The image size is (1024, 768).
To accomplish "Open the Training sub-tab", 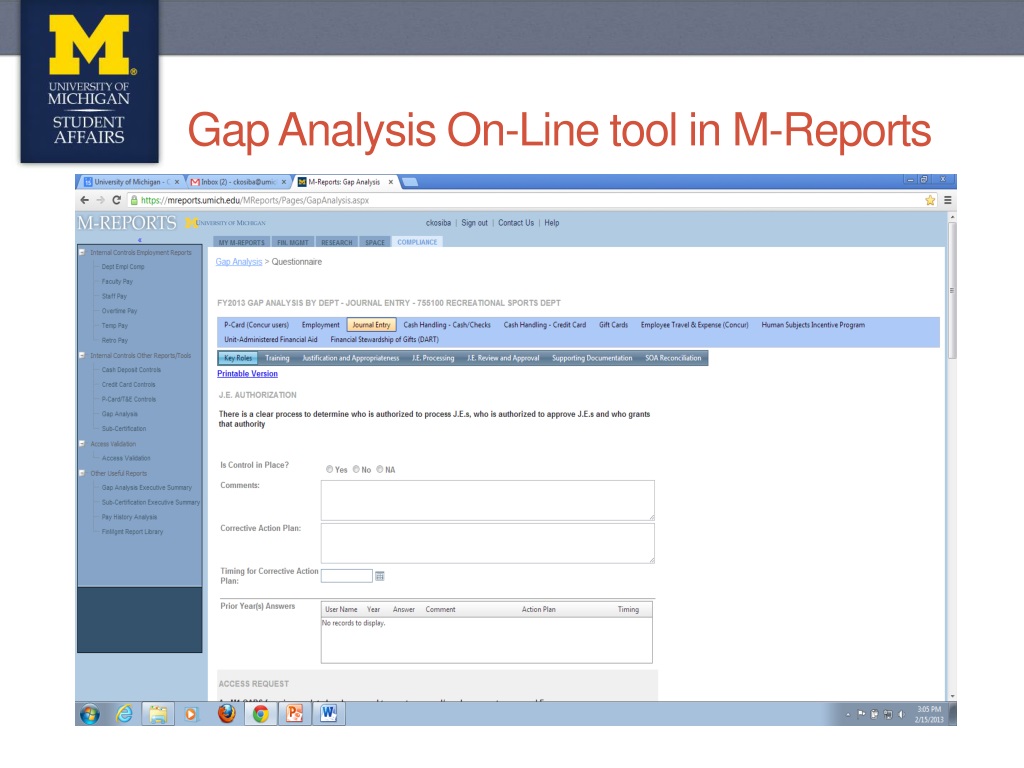I will (x=277, y=358).
